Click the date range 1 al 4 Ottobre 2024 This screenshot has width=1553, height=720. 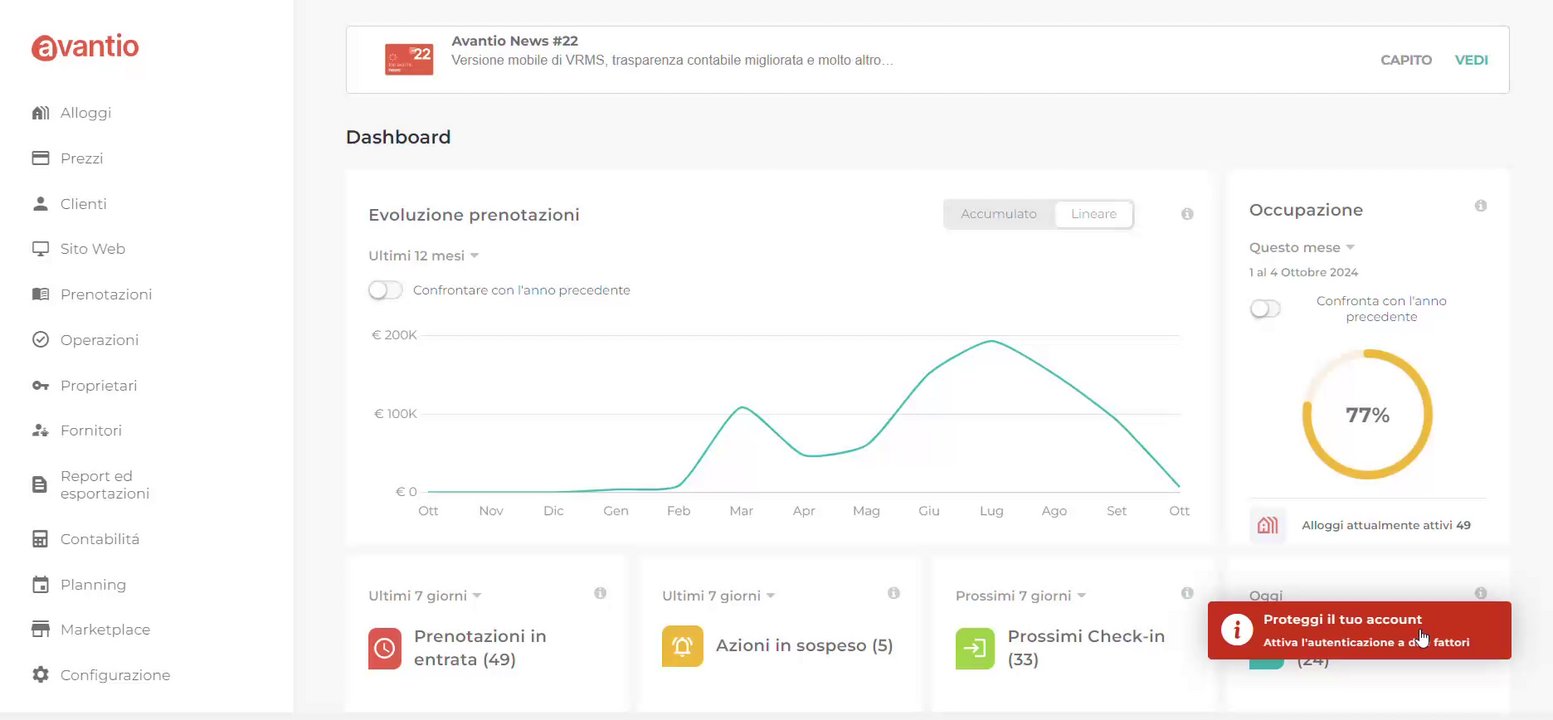(1303, 272)
